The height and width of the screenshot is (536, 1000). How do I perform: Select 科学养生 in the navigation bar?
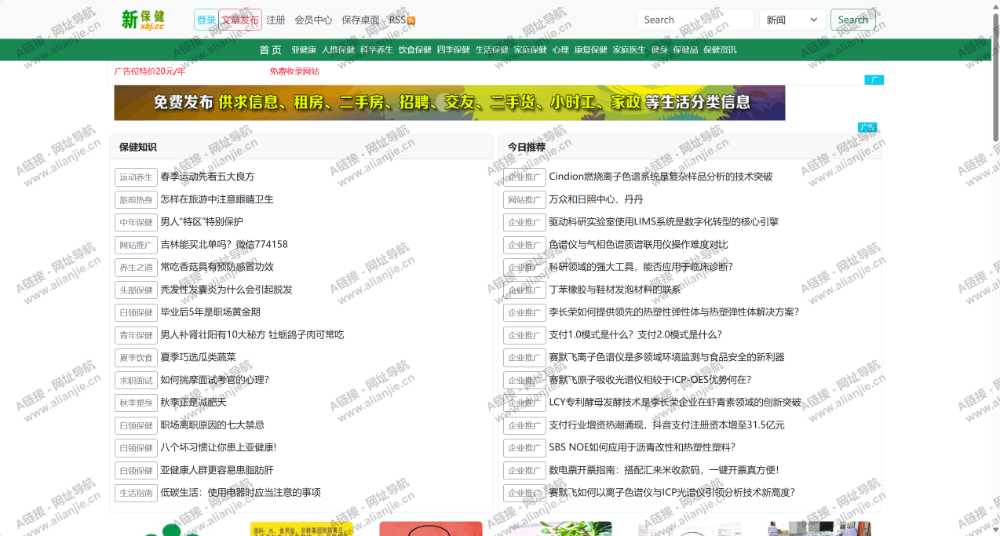pyautogui.click(x=376, y=50)
